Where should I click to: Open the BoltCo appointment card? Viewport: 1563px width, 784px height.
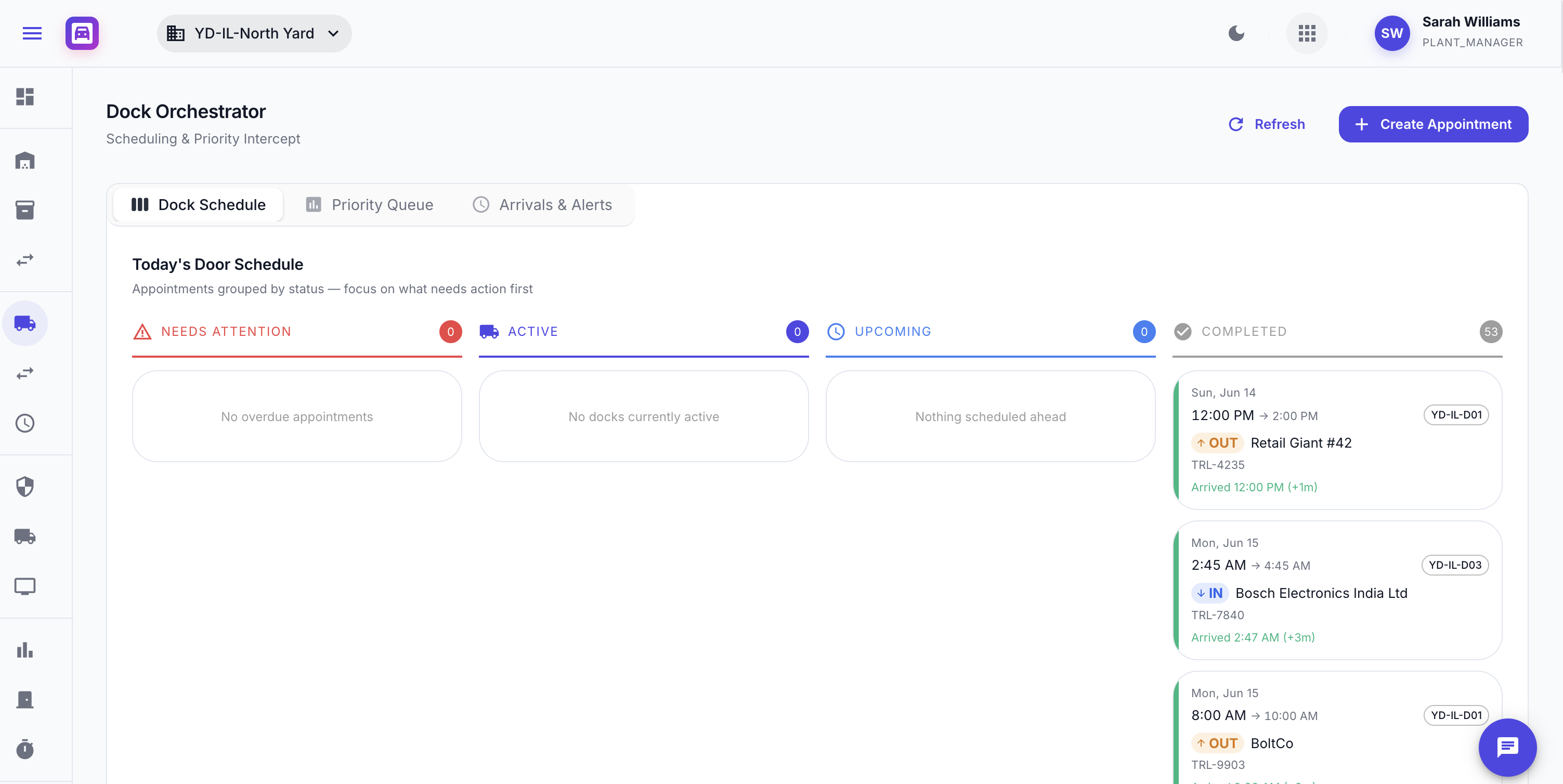tap(1337, 727)
